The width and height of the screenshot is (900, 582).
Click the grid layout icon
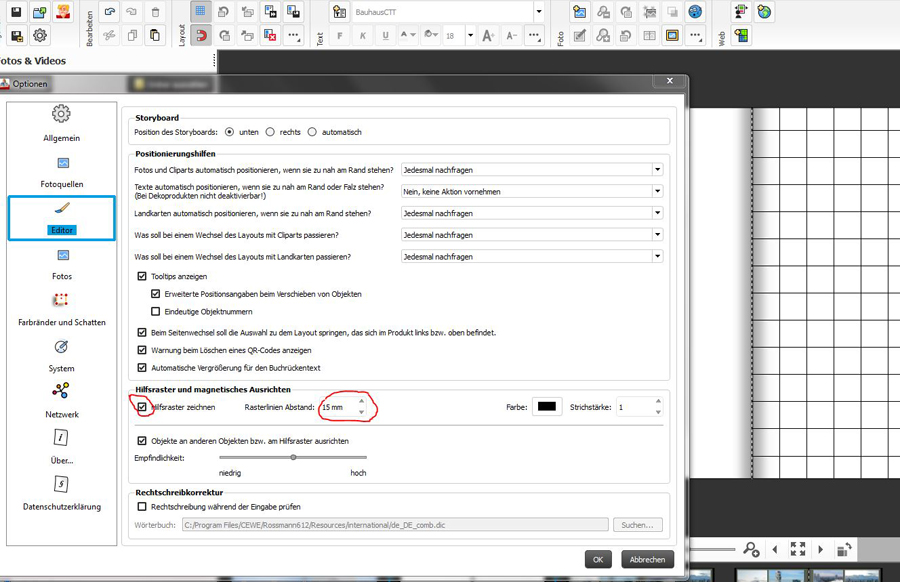[x=200, y=12]
